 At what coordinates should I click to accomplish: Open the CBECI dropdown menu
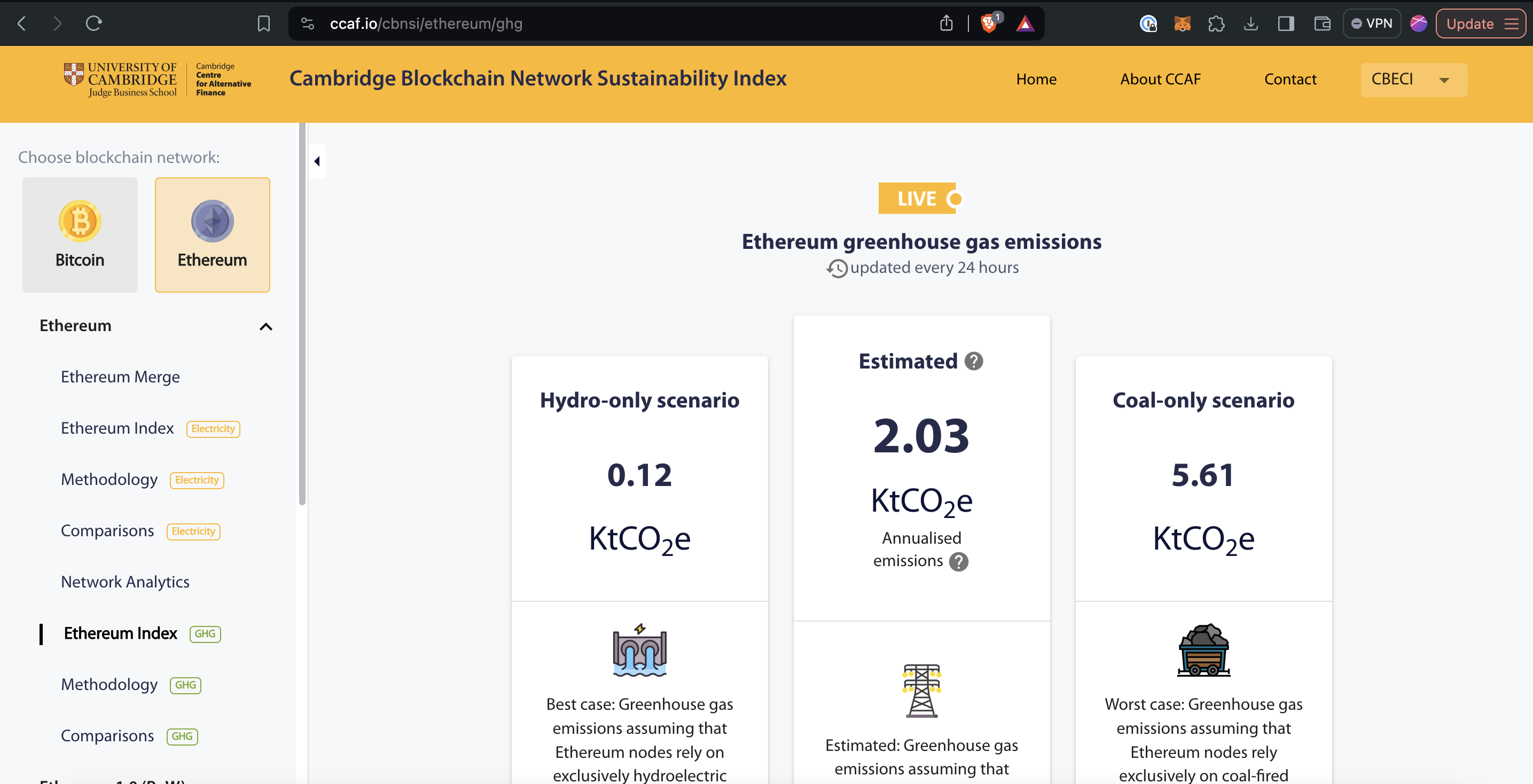(1413, 79)
